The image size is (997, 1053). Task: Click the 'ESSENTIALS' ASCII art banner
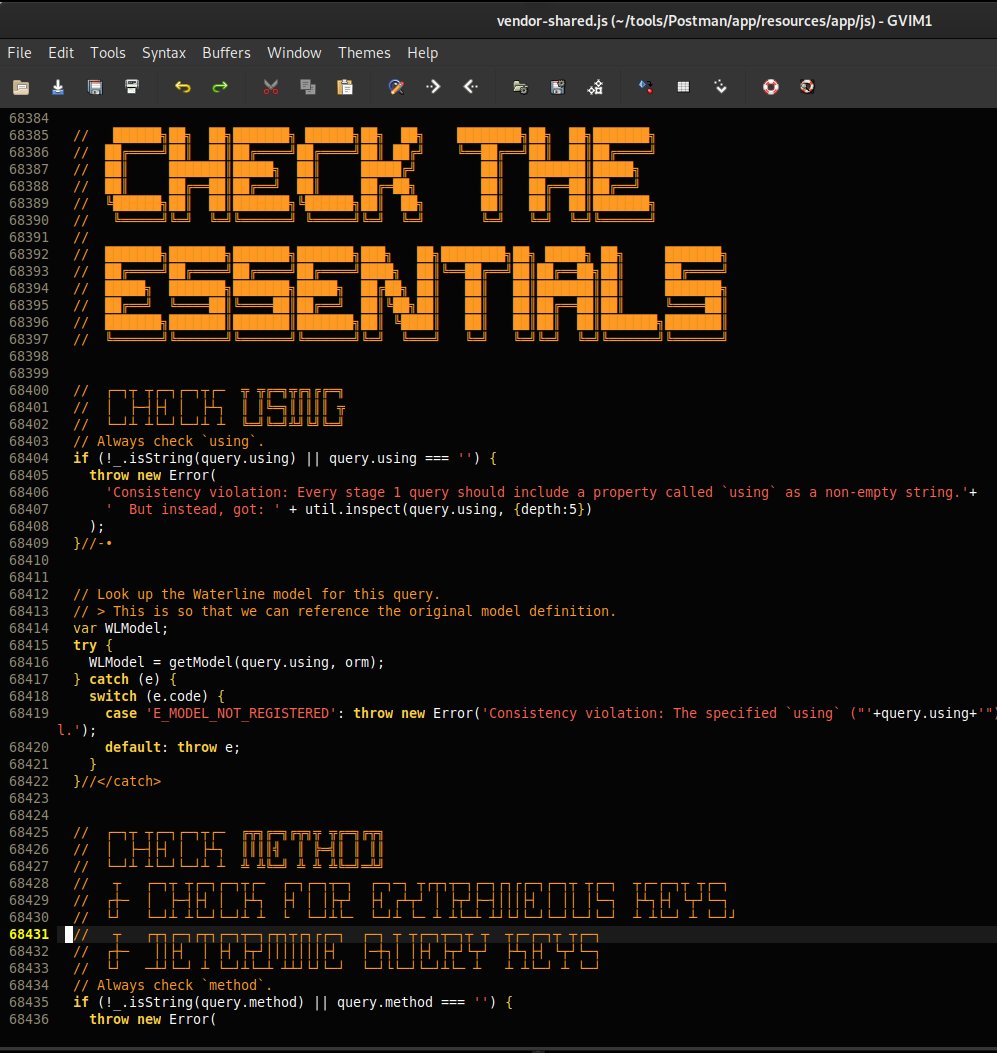(416, 292)
